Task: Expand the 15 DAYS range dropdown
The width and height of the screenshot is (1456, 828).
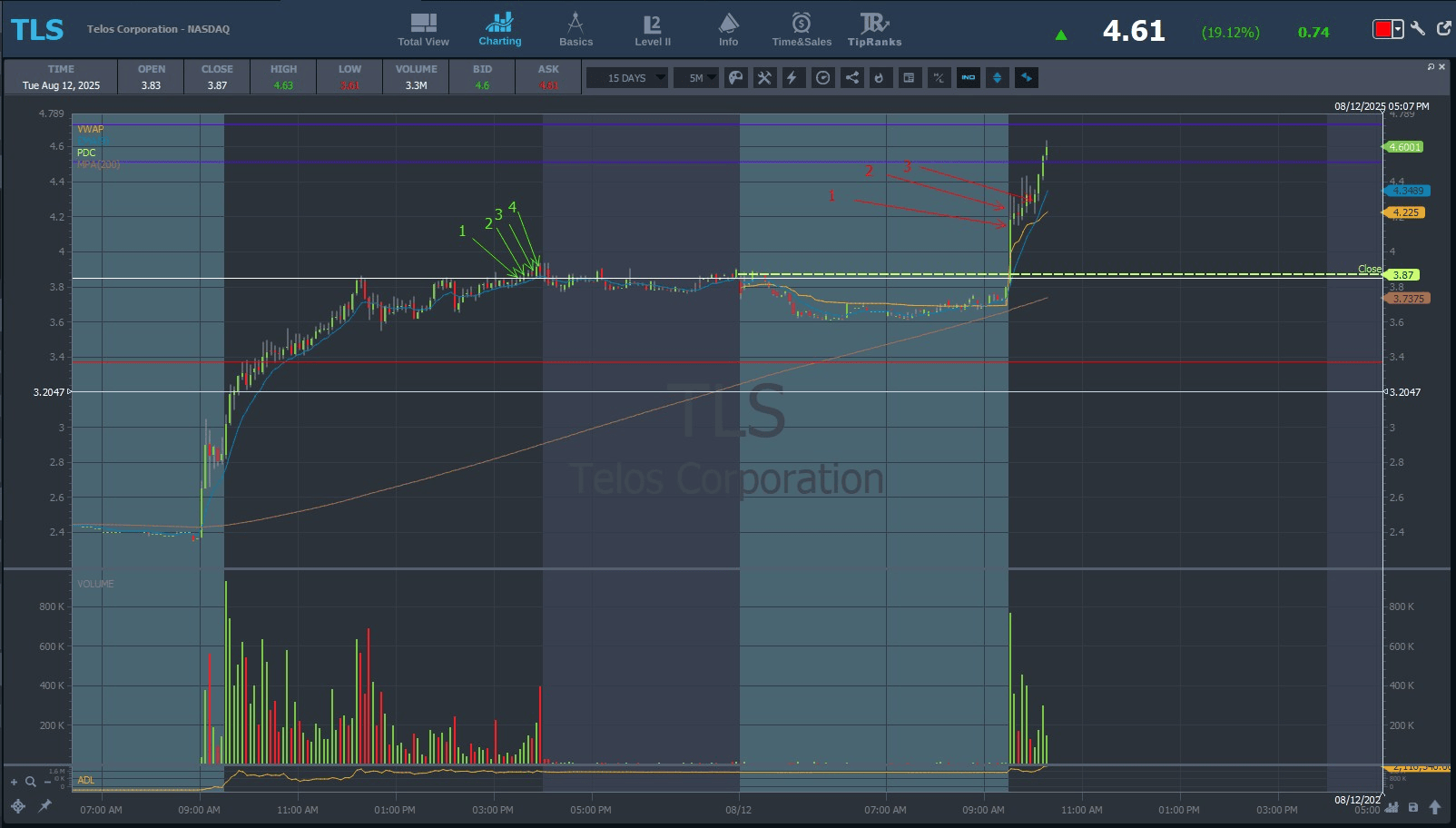Action: coord(626,78)
